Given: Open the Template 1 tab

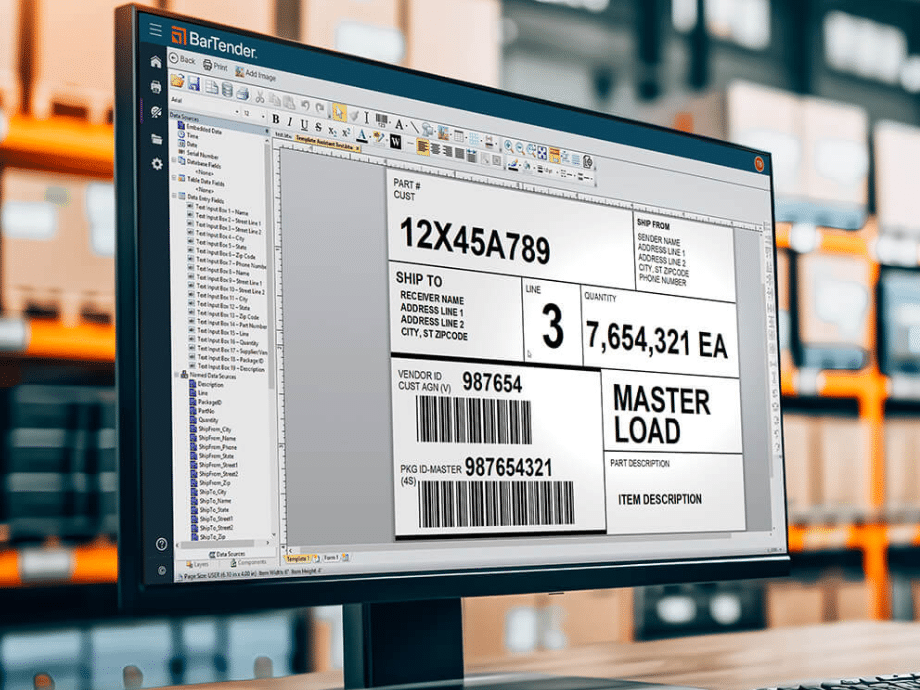Looking at the screenshot, I should coord(298,558).
